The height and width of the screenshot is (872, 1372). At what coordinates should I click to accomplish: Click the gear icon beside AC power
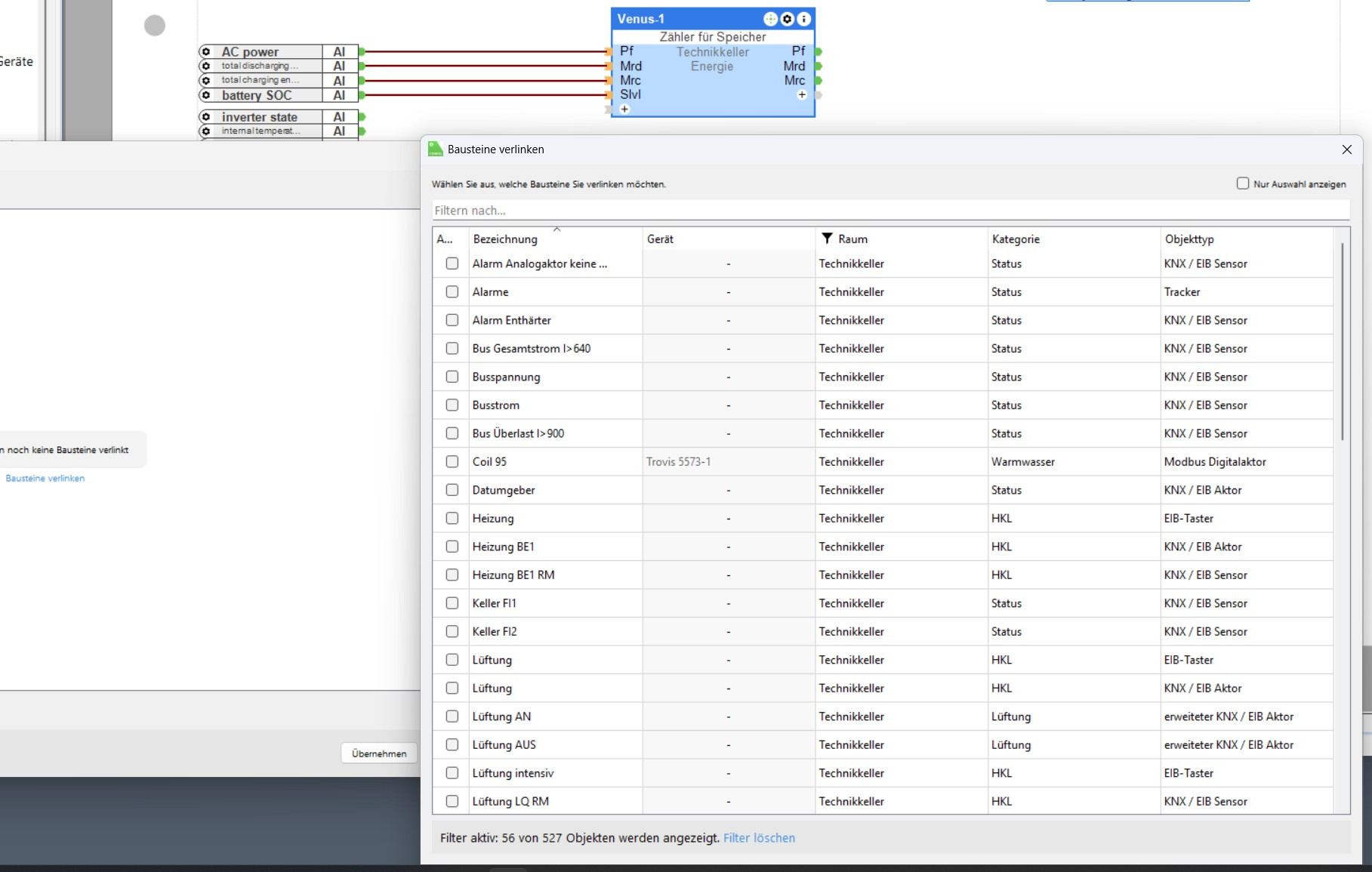click(x=205, y=51)
